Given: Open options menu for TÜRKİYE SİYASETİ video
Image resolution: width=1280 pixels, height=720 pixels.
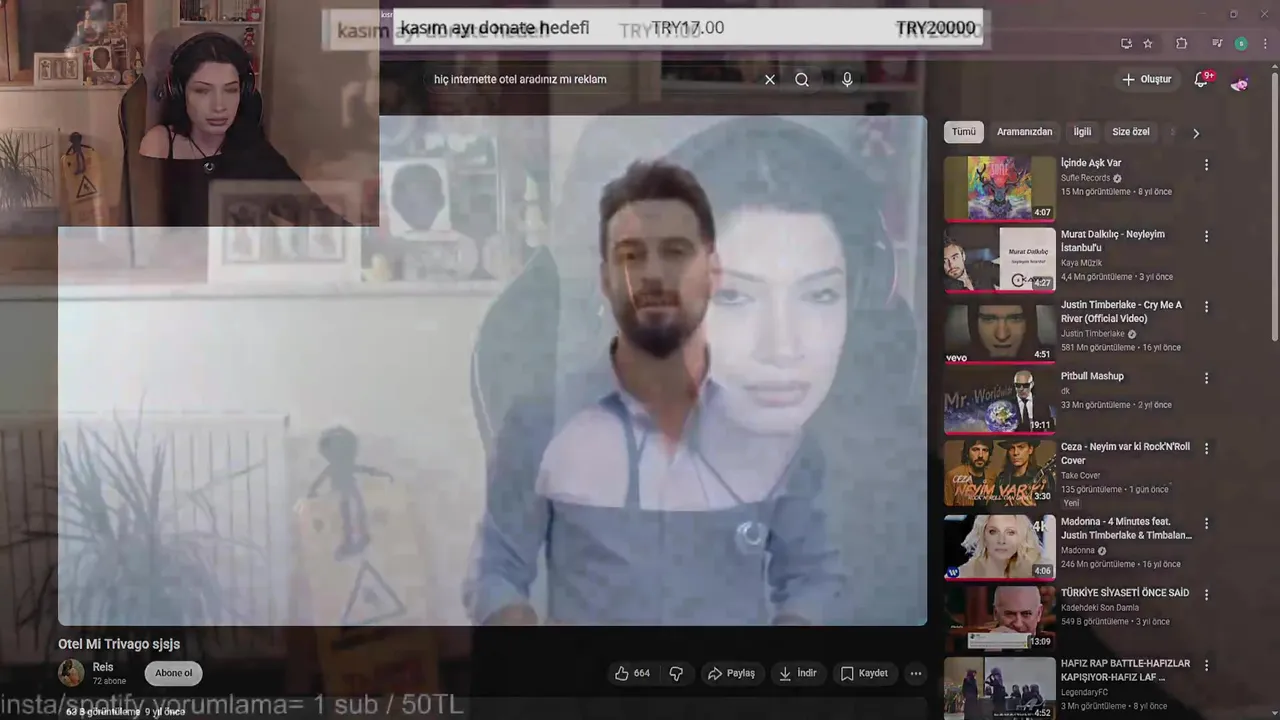Looking at the screenshot, I should (1206, 595).
